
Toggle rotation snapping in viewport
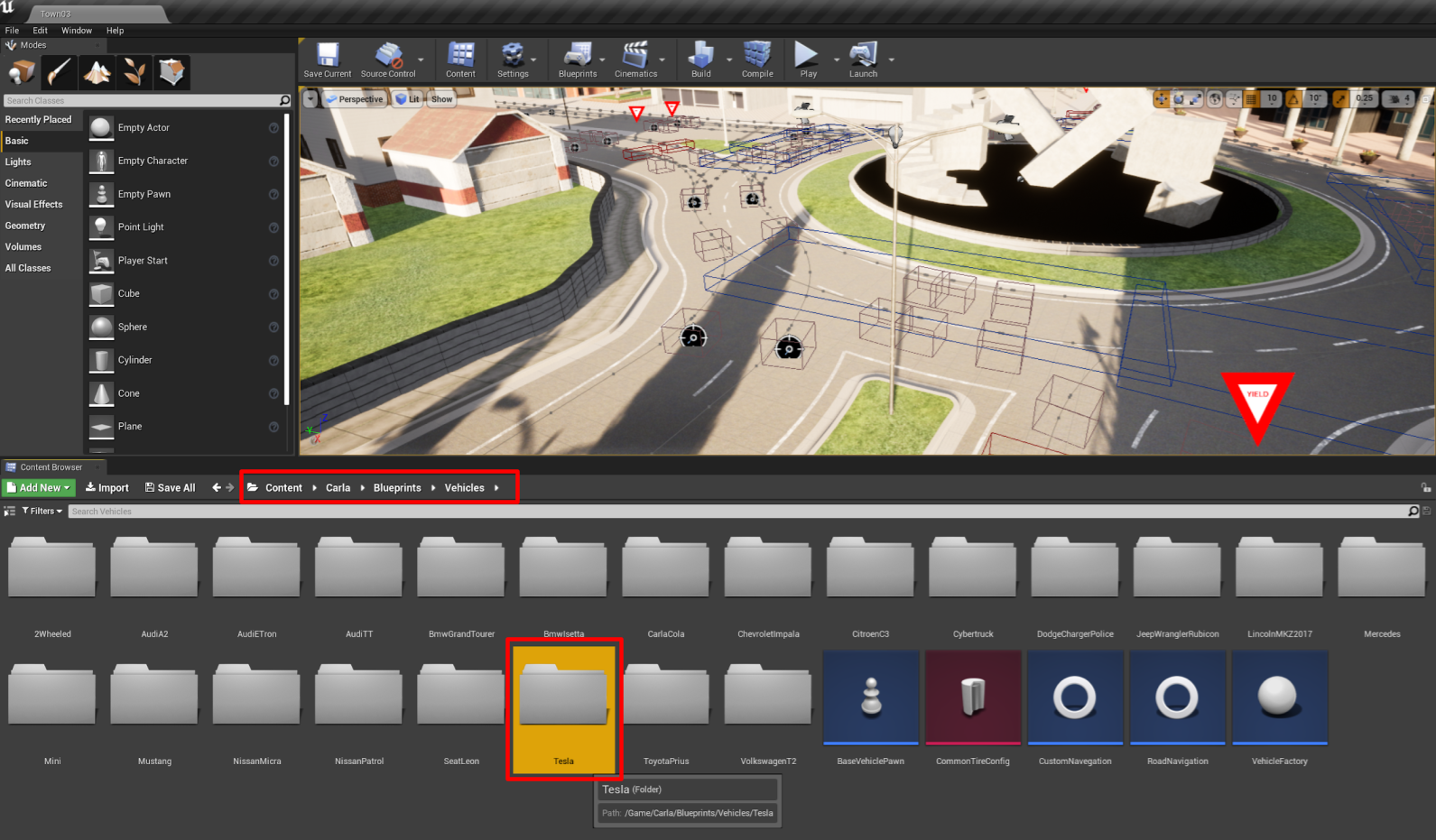coord(1293,98)
